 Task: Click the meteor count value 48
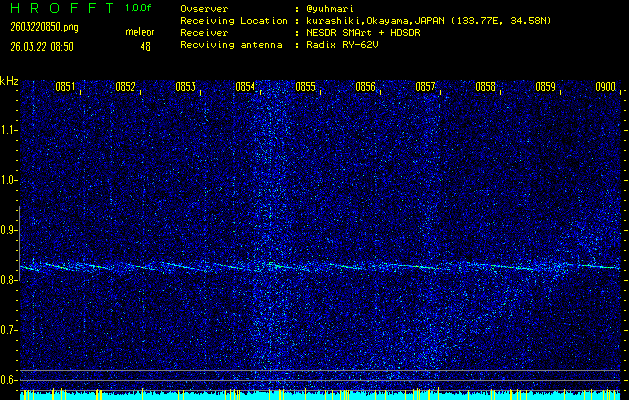pyautogui.click(x=146, y=46)
